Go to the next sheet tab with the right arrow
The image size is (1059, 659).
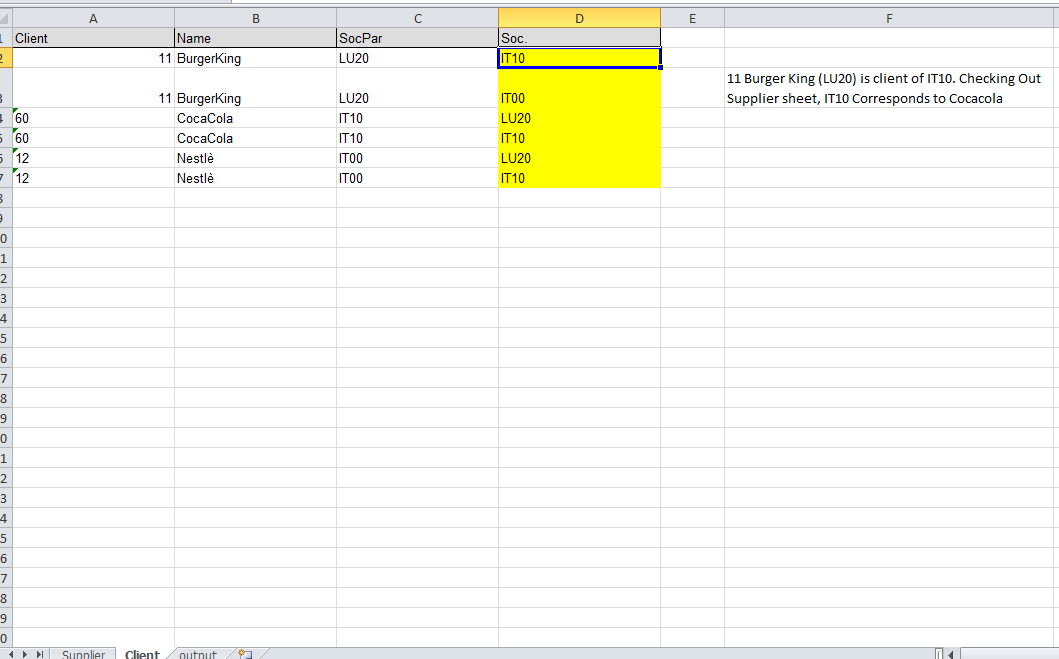[x=25, y=654]
